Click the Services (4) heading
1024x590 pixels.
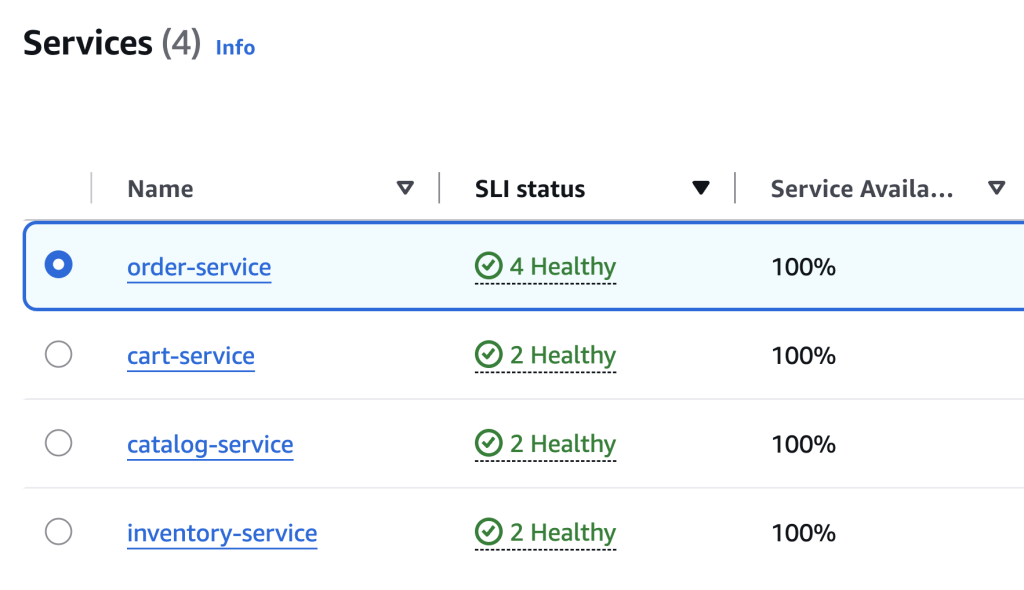[112, 44]
